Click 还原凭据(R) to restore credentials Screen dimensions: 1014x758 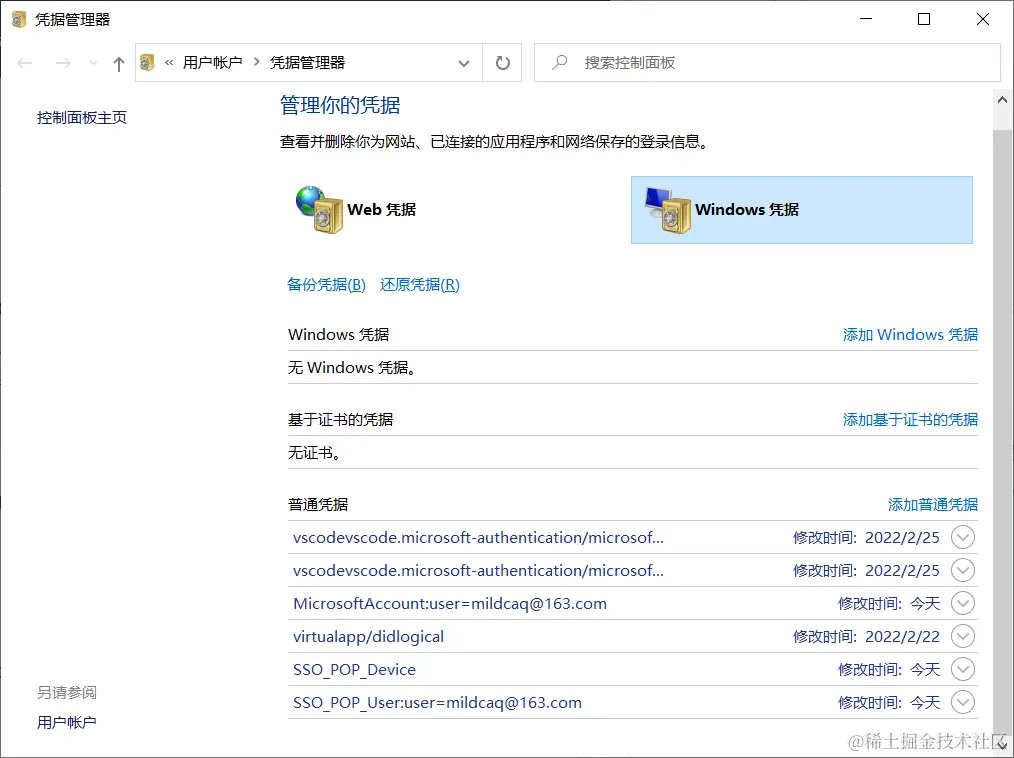click(x=419, y=284)
